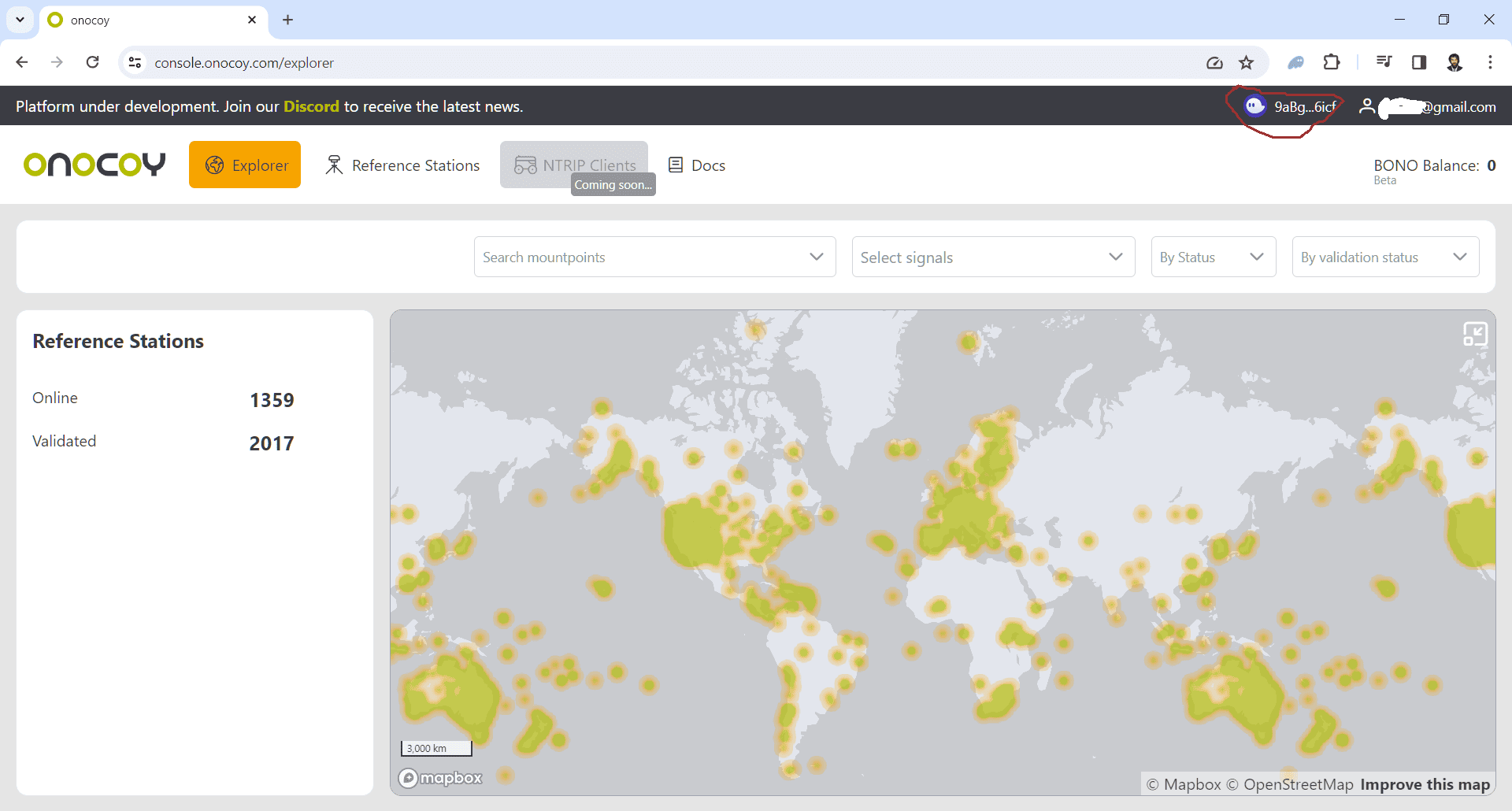Click the browser back arrow
This screenshot has height=811, width=1512.
[22, 62]
